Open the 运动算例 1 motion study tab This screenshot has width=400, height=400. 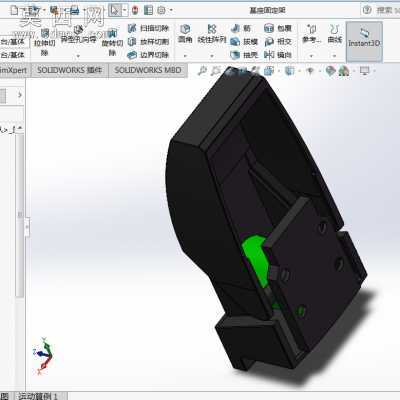38,396
